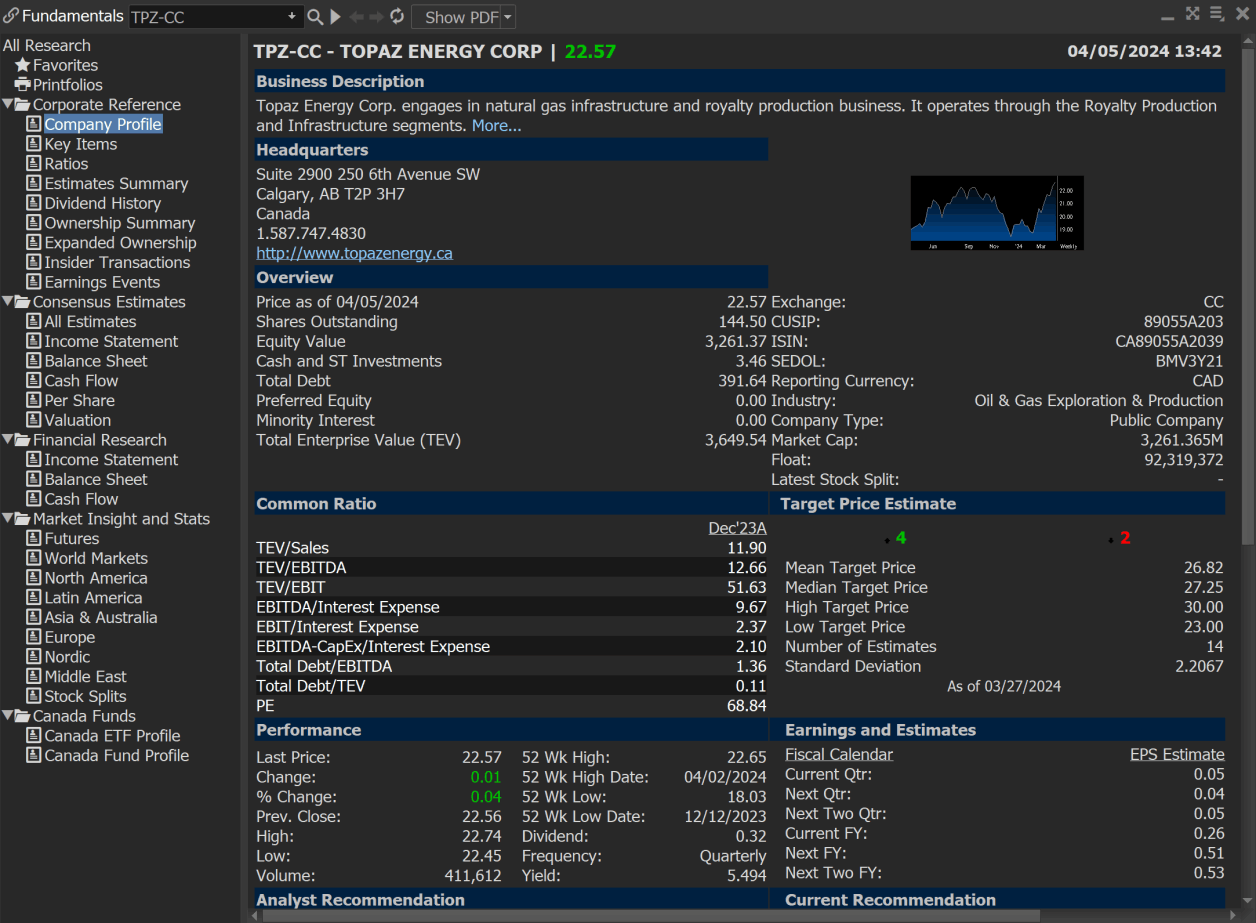1256x923 pixels.
Task: Click the document icon beside Stock Splits
Action: click(34, 696)
